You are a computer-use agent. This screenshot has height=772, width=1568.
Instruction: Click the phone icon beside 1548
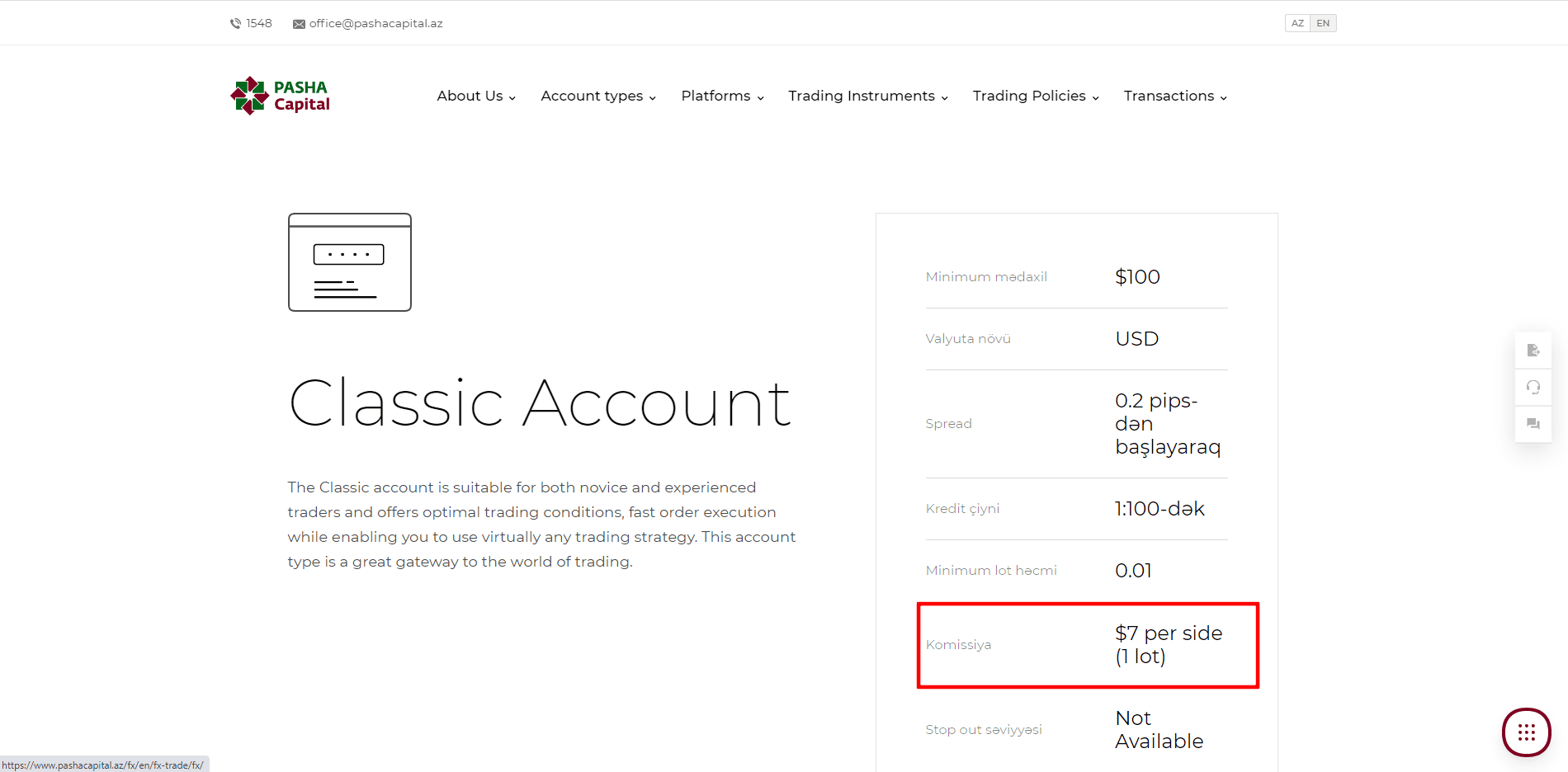coord(235,24)
